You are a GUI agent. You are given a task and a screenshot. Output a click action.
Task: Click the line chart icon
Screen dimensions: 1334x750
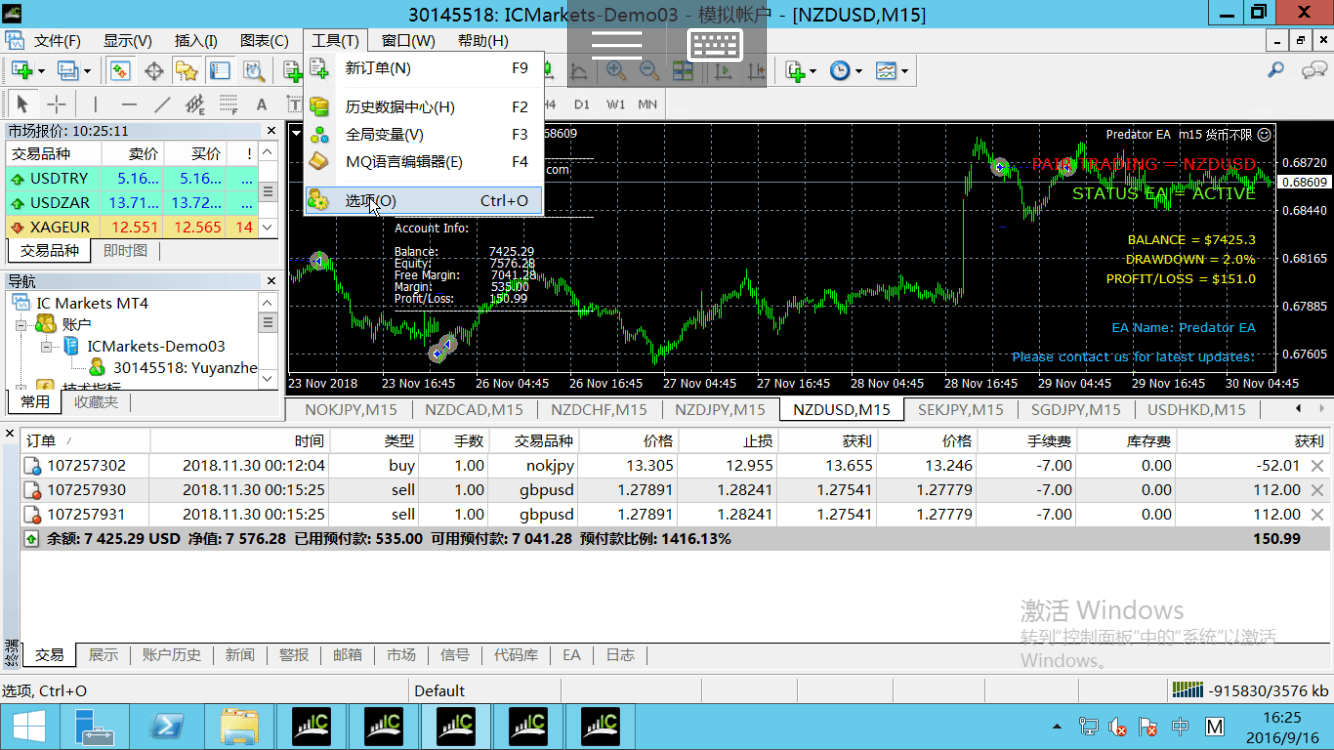(x=579, y=71)
